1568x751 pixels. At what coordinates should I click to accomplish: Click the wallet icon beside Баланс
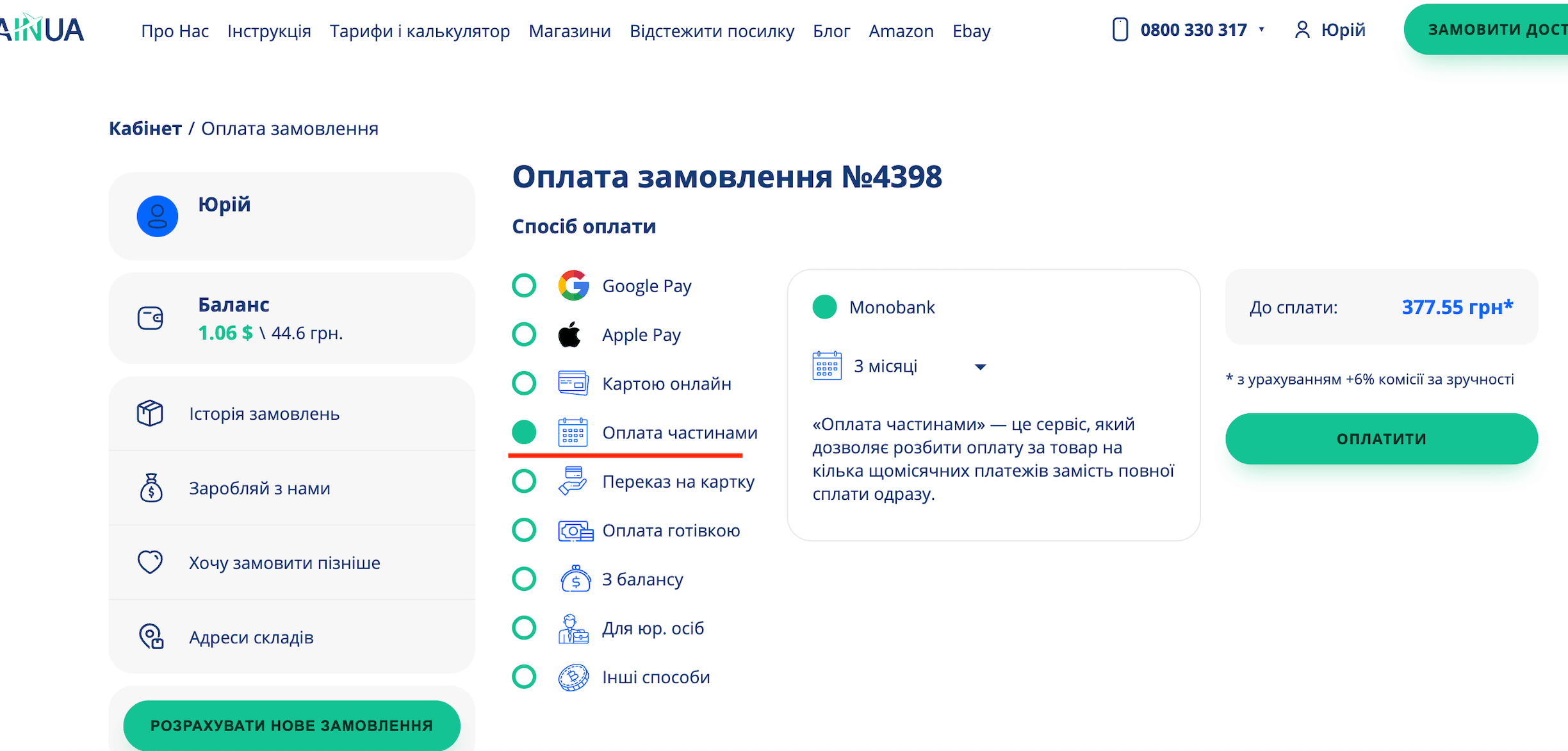(151, 318)
